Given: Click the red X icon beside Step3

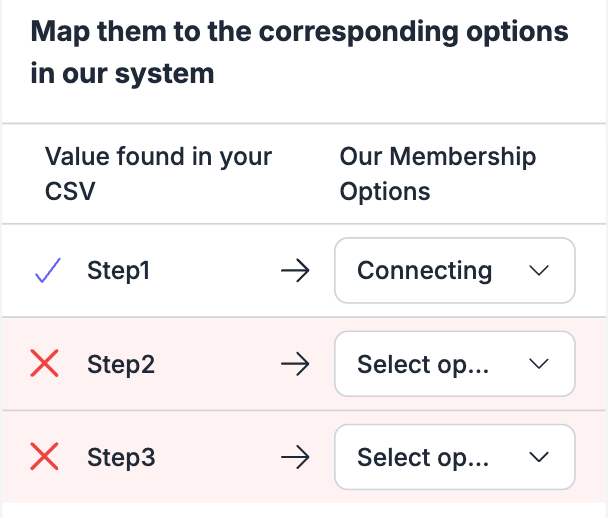Looking at the screenshot, I should (x=44, y=456).
